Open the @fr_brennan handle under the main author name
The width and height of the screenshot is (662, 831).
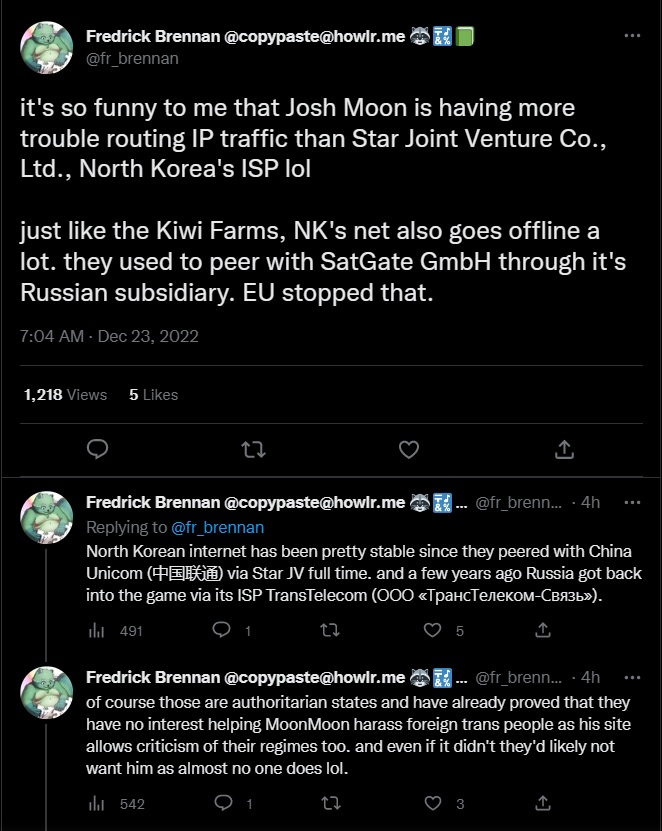[132, 58]
